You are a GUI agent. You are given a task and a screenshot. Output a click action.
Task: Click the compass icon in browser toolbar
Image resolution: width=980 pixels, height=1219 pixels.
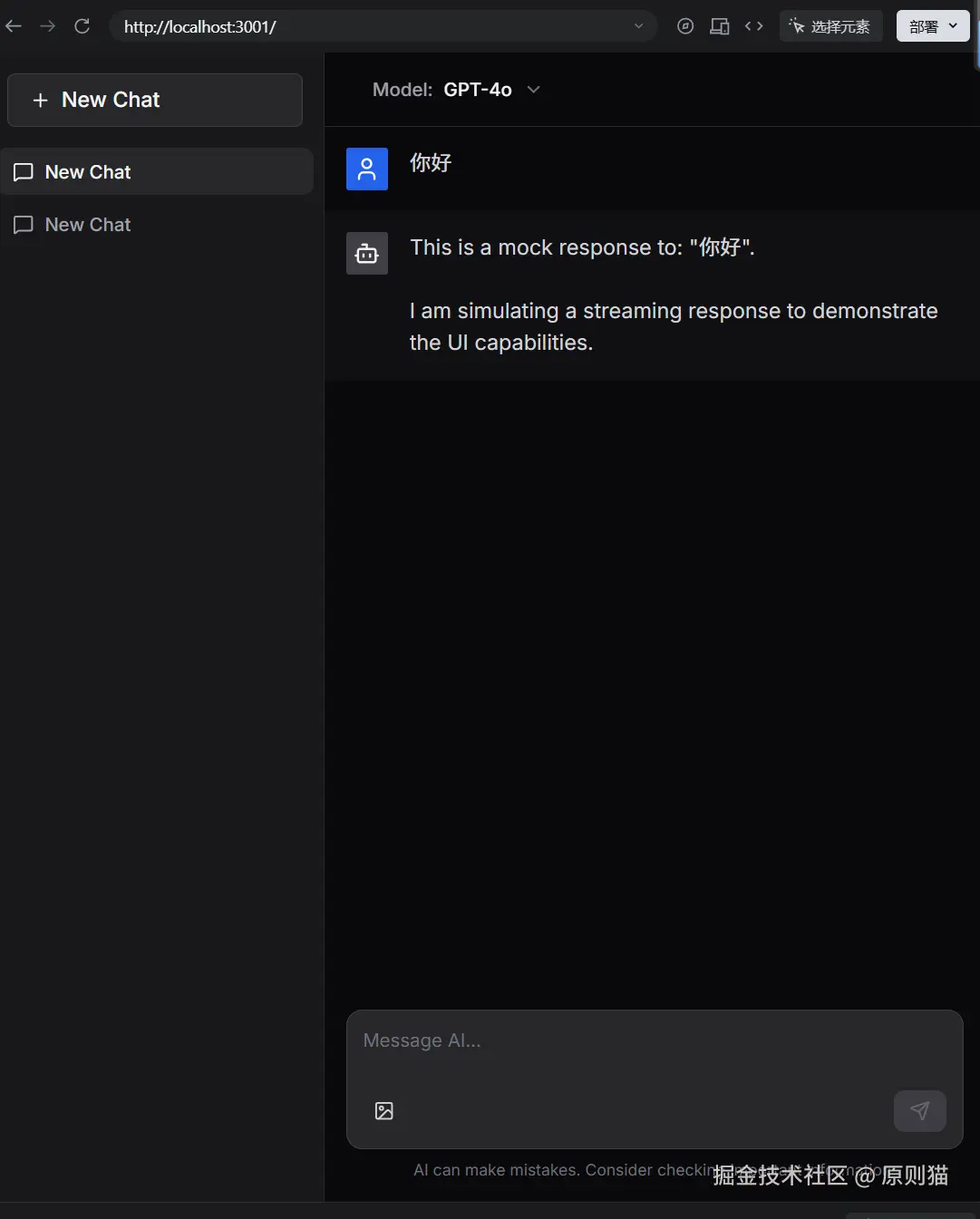click(685, 26)
